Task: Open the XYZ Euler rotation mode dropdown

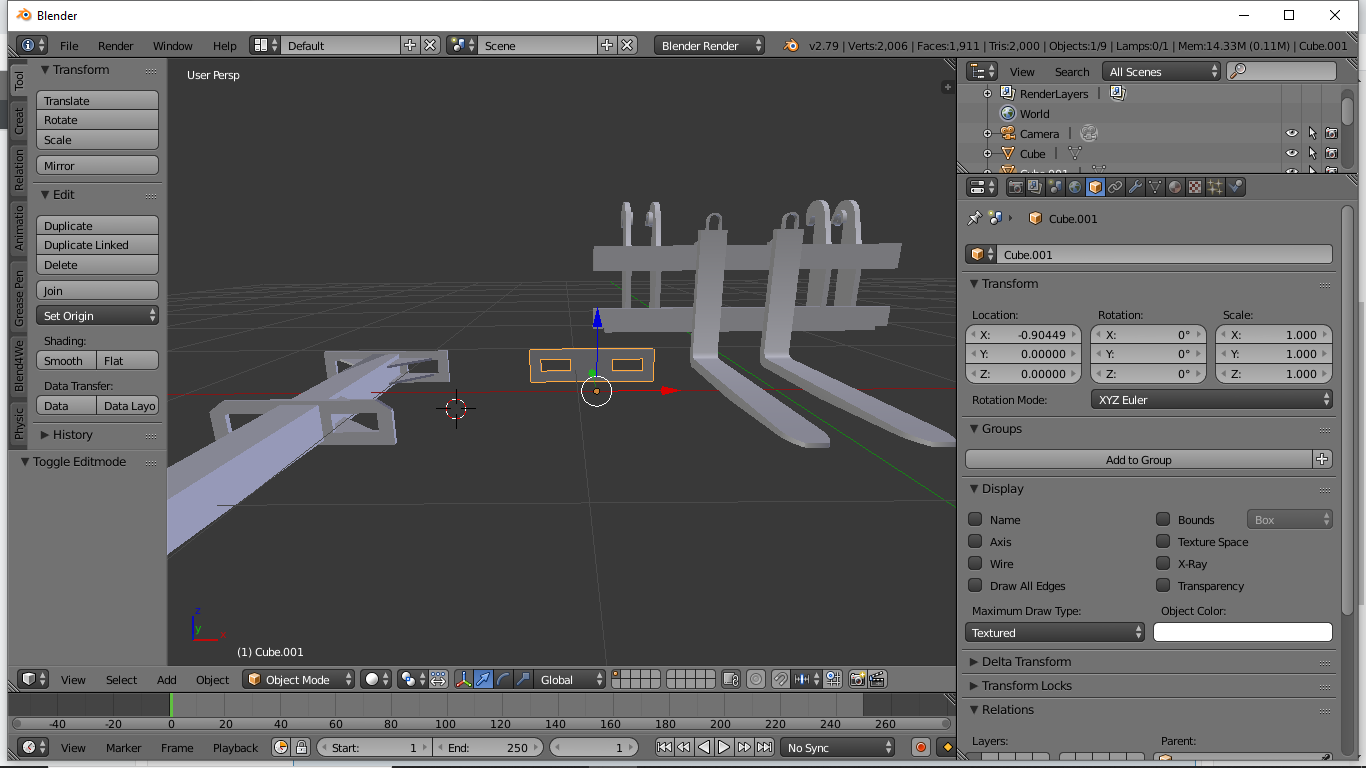Action: coord(1212,399)
